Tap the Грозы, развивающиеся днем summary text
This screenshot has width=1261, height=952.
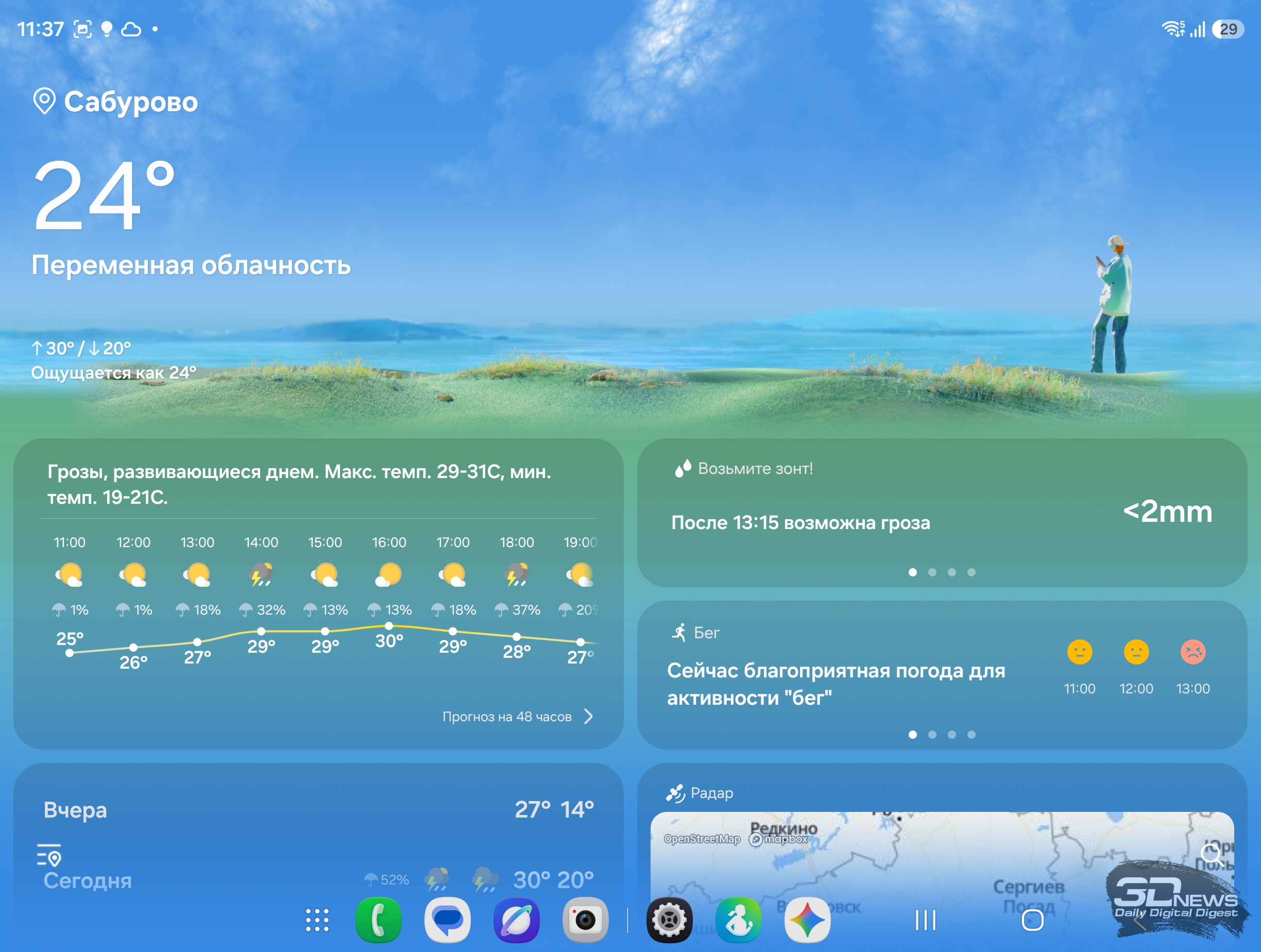coord(299,485)
